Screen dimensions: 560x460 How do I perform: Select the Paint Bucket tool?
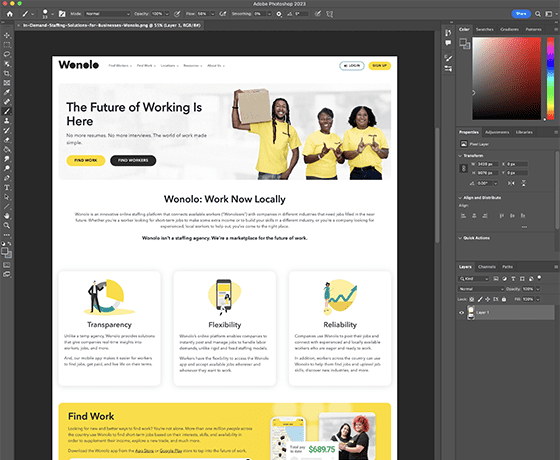(x=7, y=149)
